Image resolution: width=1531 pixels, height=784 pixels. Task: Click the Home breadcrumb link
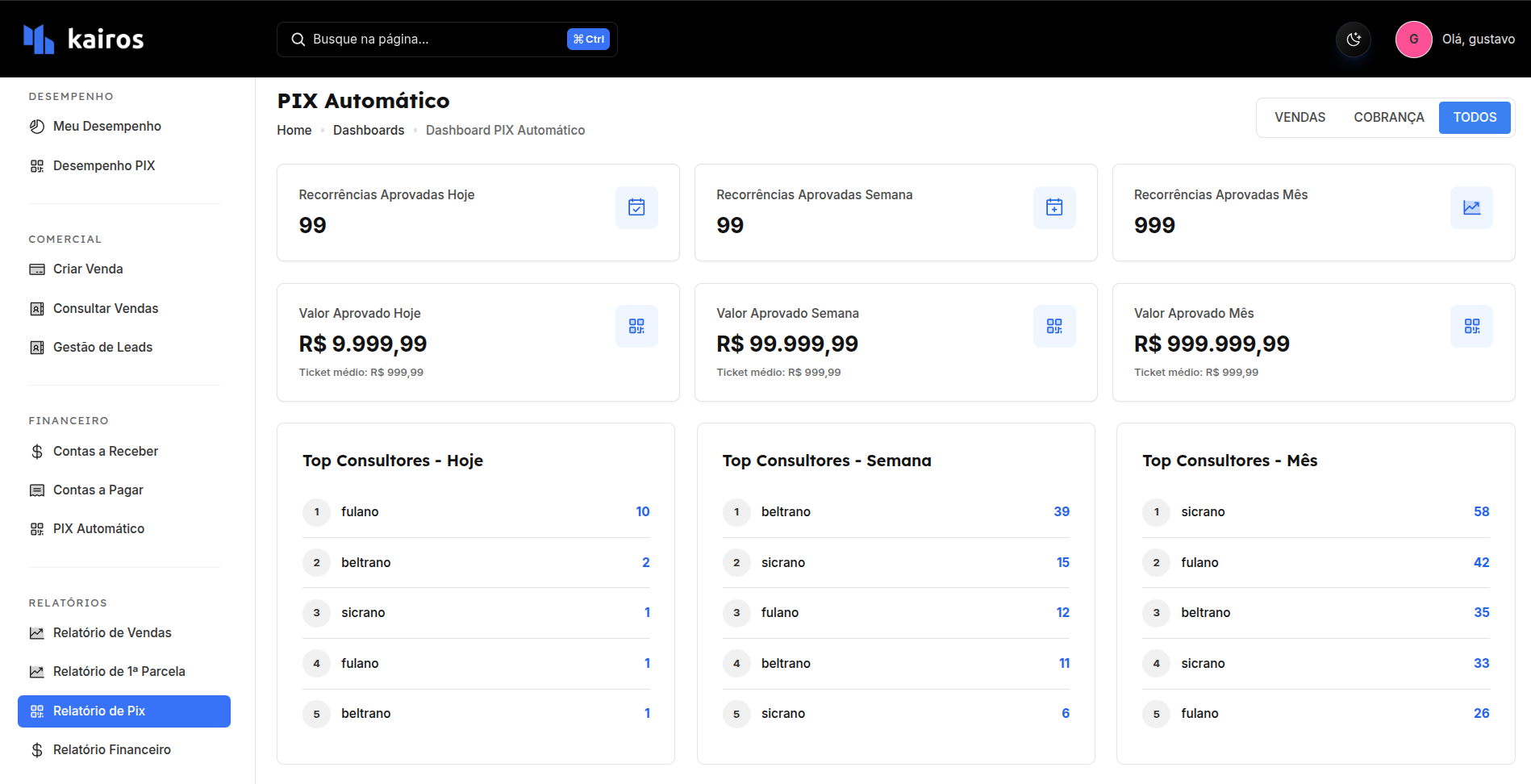pyautogui.click(x=294, y=131)
